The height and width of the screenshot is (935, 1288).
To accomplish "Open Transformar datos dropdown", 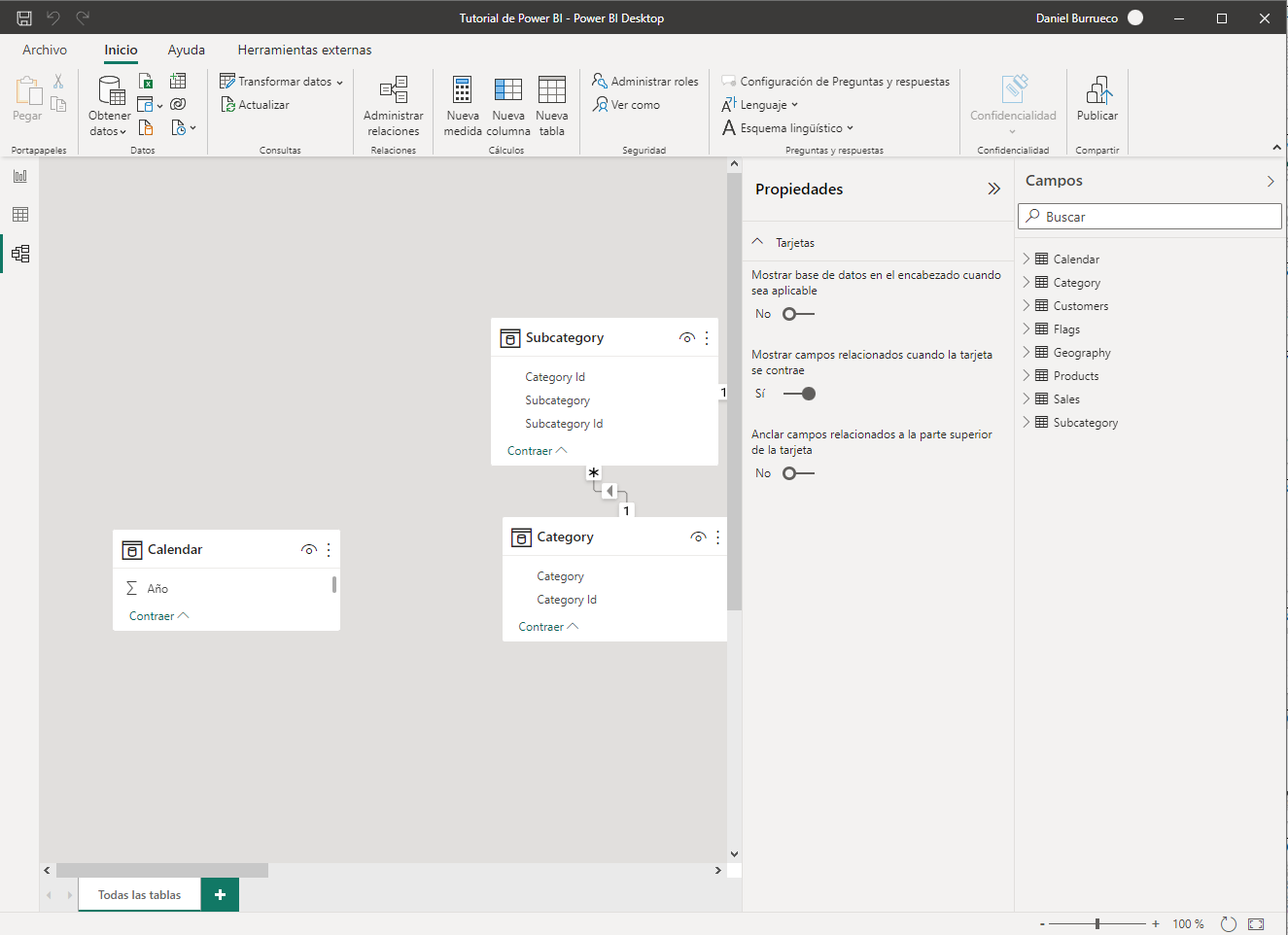I will tap(339, 83).
